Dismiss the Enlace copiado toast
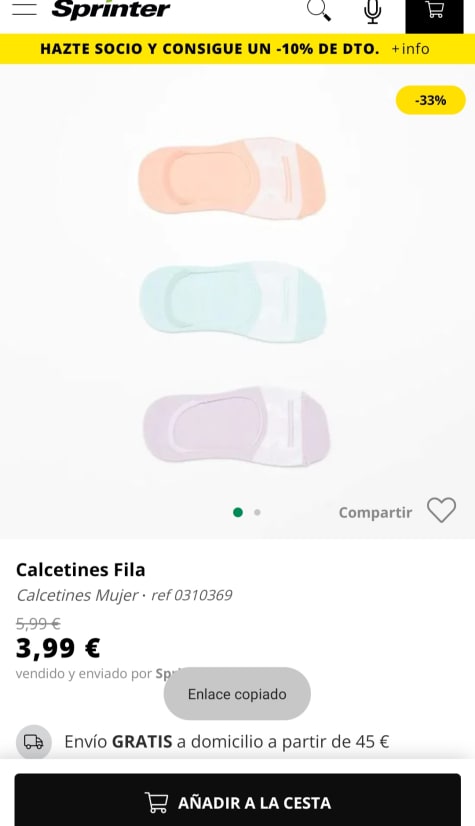Image resolution: width=475 pixels, height=826 pixels. [x=237, y=694]
